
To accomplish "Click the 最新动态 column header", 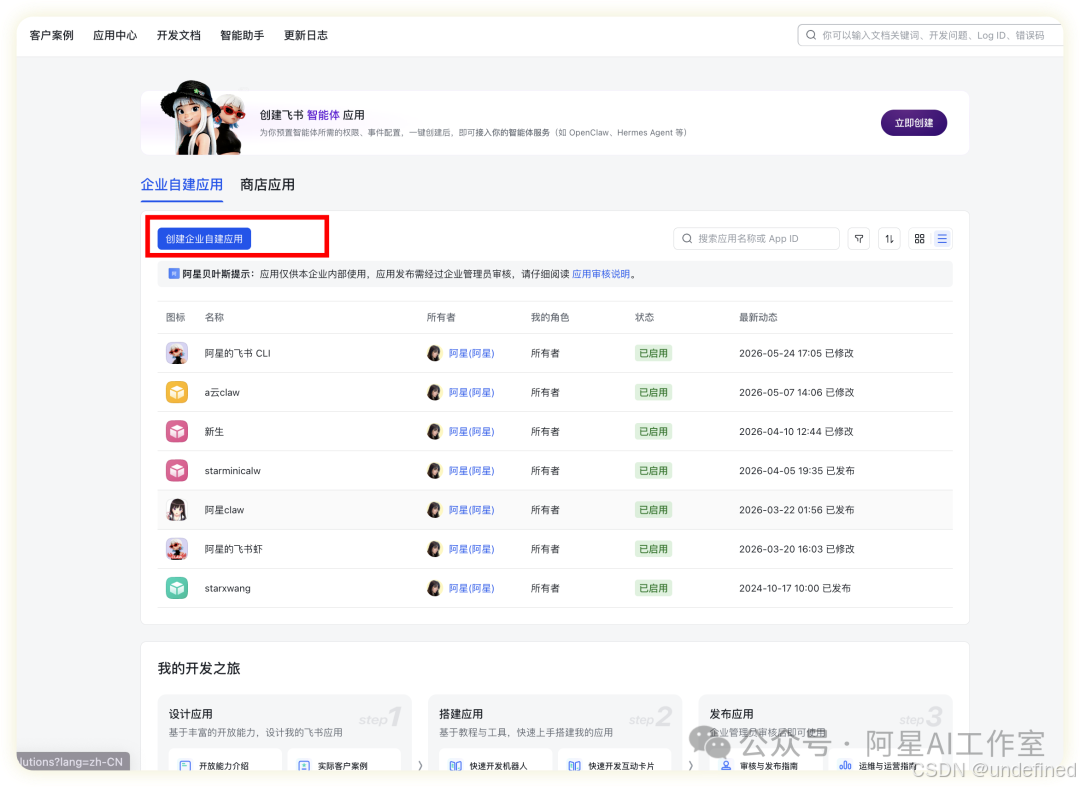I will (x=758, y=317).
